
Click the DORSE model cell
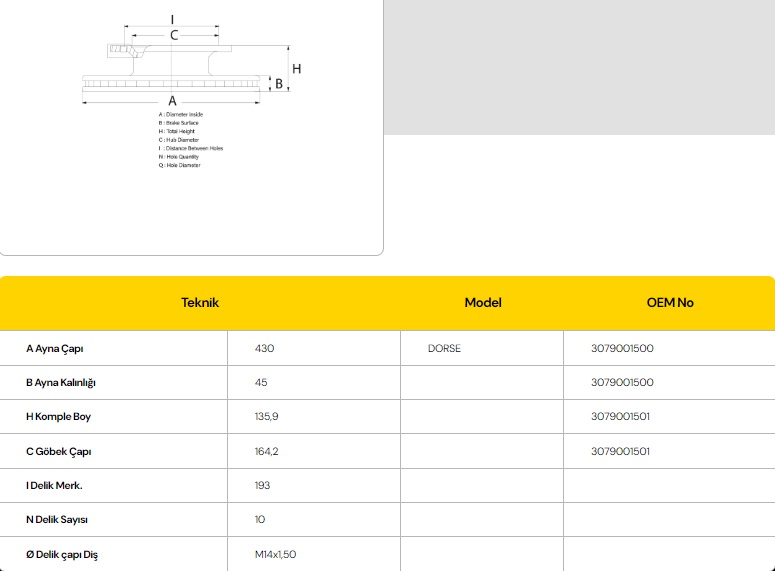point(444,348)
